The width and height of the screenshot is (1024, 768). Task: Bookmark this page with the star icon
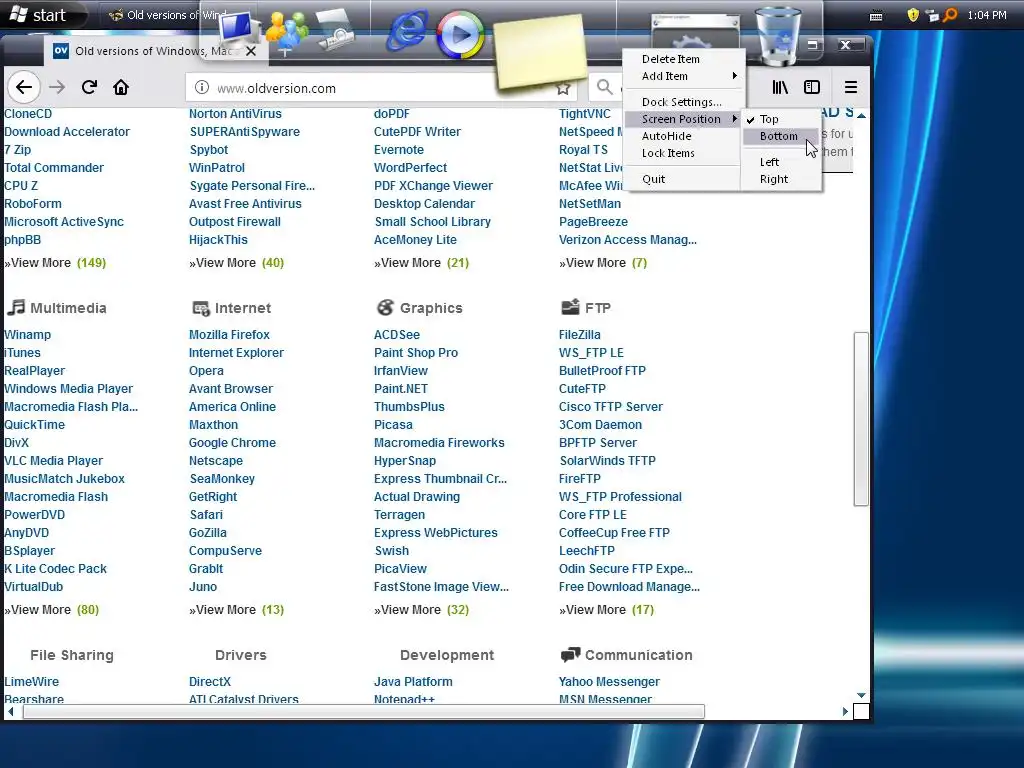pos(563,89)
